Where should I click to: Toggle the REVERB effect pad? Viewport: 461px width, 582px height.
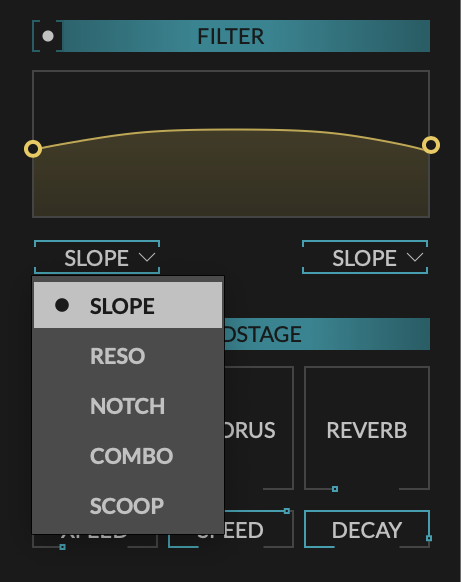pyautogui.click(x=367, y=428)
